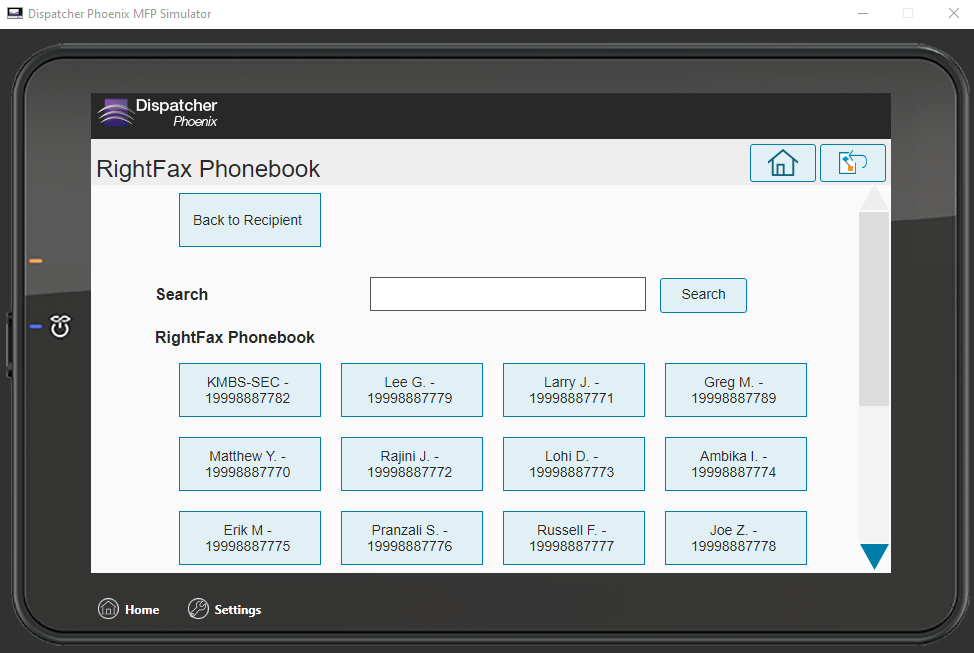
Task: Select Erik M contact entry
Action: pyautogui.click(x=250, y=538)
